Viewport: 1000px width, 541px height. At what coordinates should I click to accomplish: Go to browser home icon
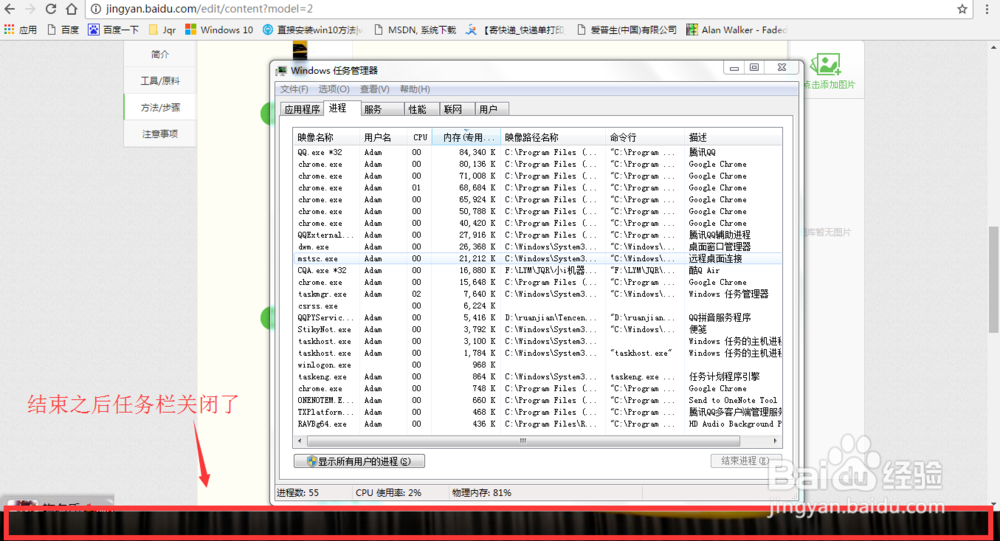click(71, 9)
